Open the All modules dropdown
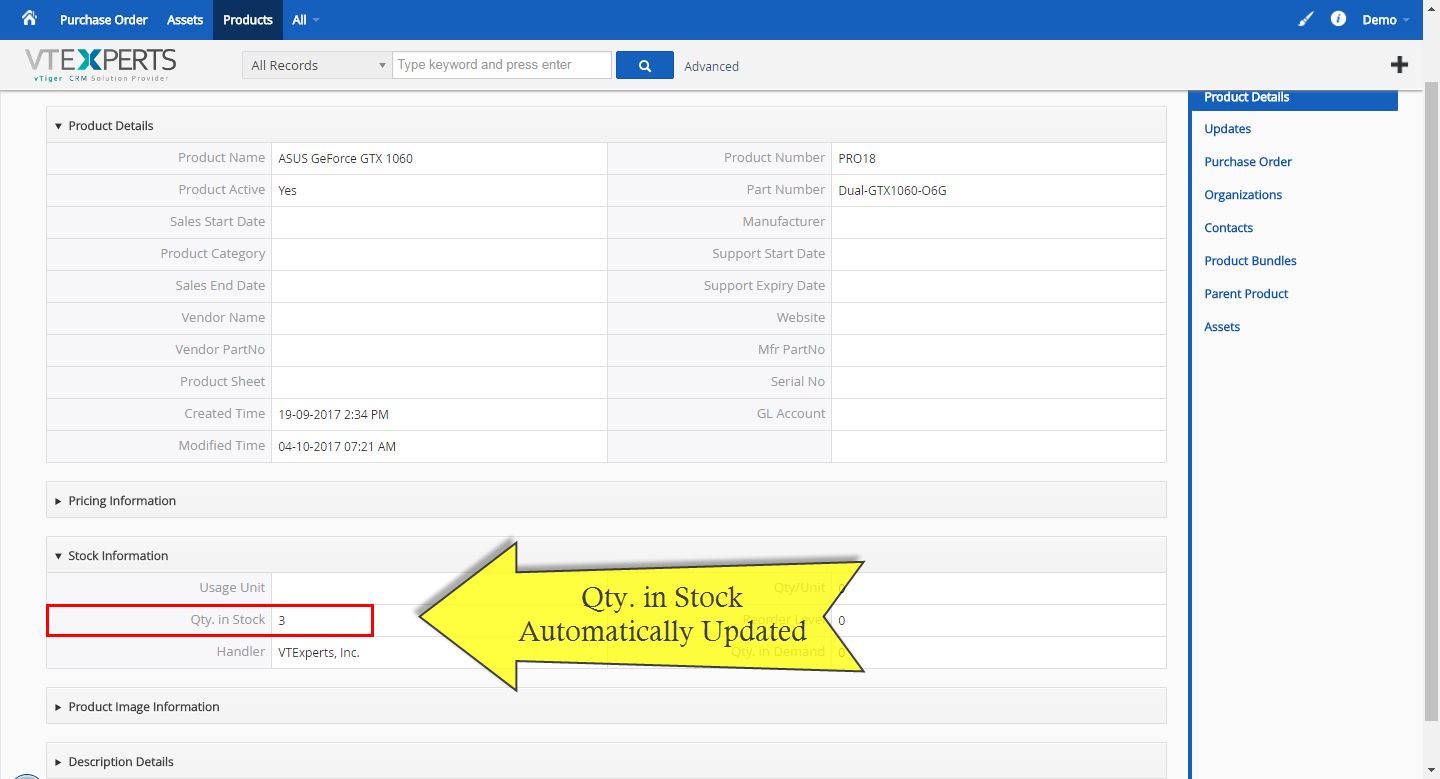Viewport: 1440px width, 779px height. point(306,20)
